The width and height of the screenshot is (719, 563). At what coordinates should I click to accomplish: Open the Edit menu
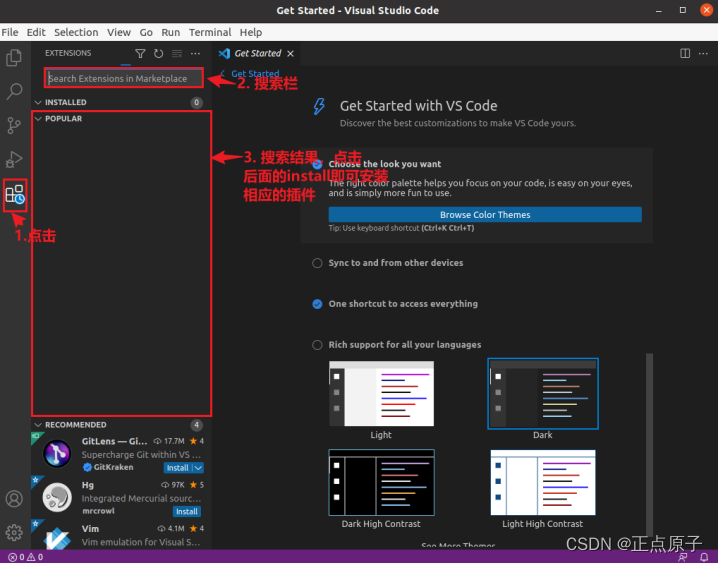(x=36, y=33)
